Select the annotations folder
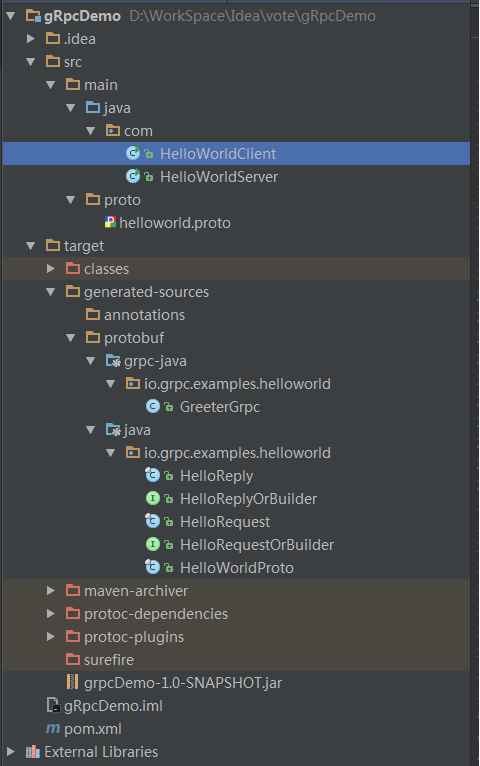Screen dimensions: 480x766 click(144, 315)
